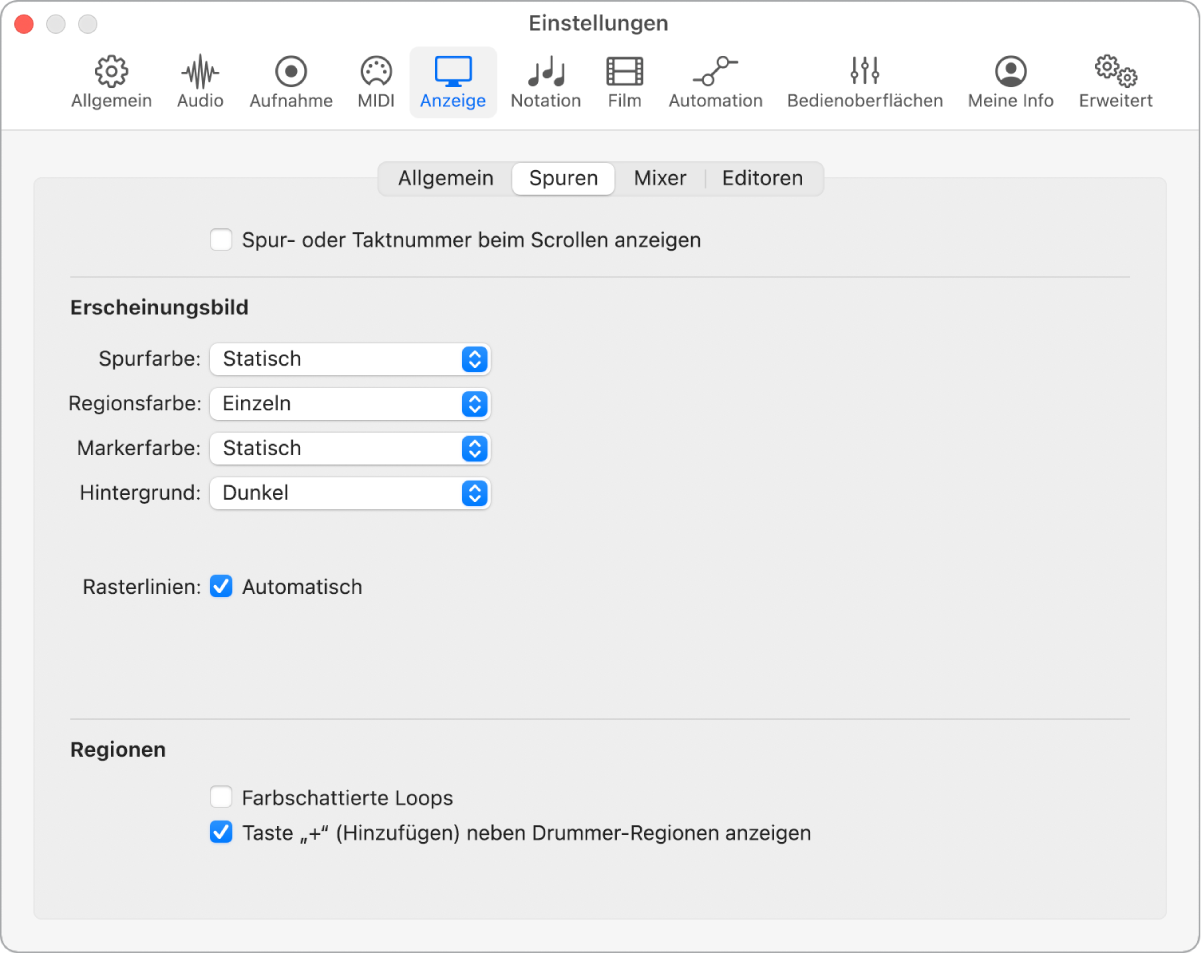Viewport: 1202px width, 955px height.
Task: Open the Regionsfarbe dropdown
Action: coord(350,404)
